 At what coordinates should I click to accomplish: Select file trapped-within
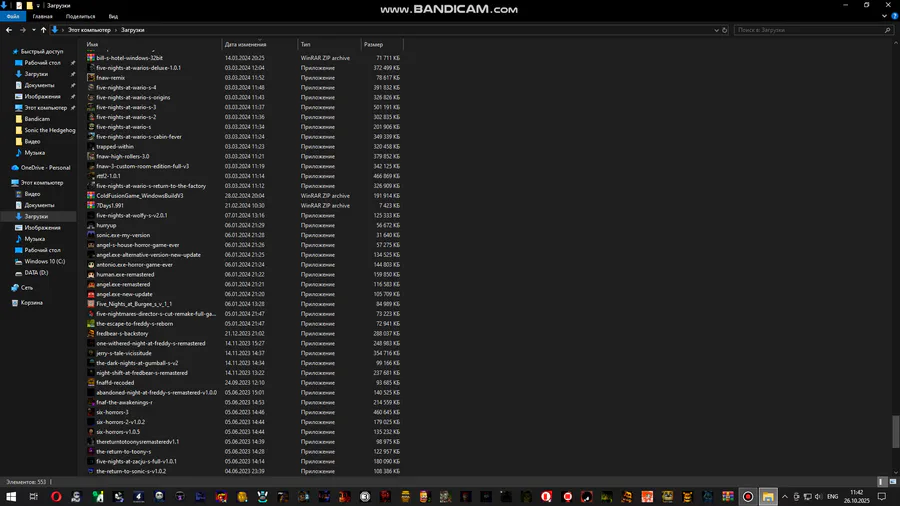click(115, 146)
